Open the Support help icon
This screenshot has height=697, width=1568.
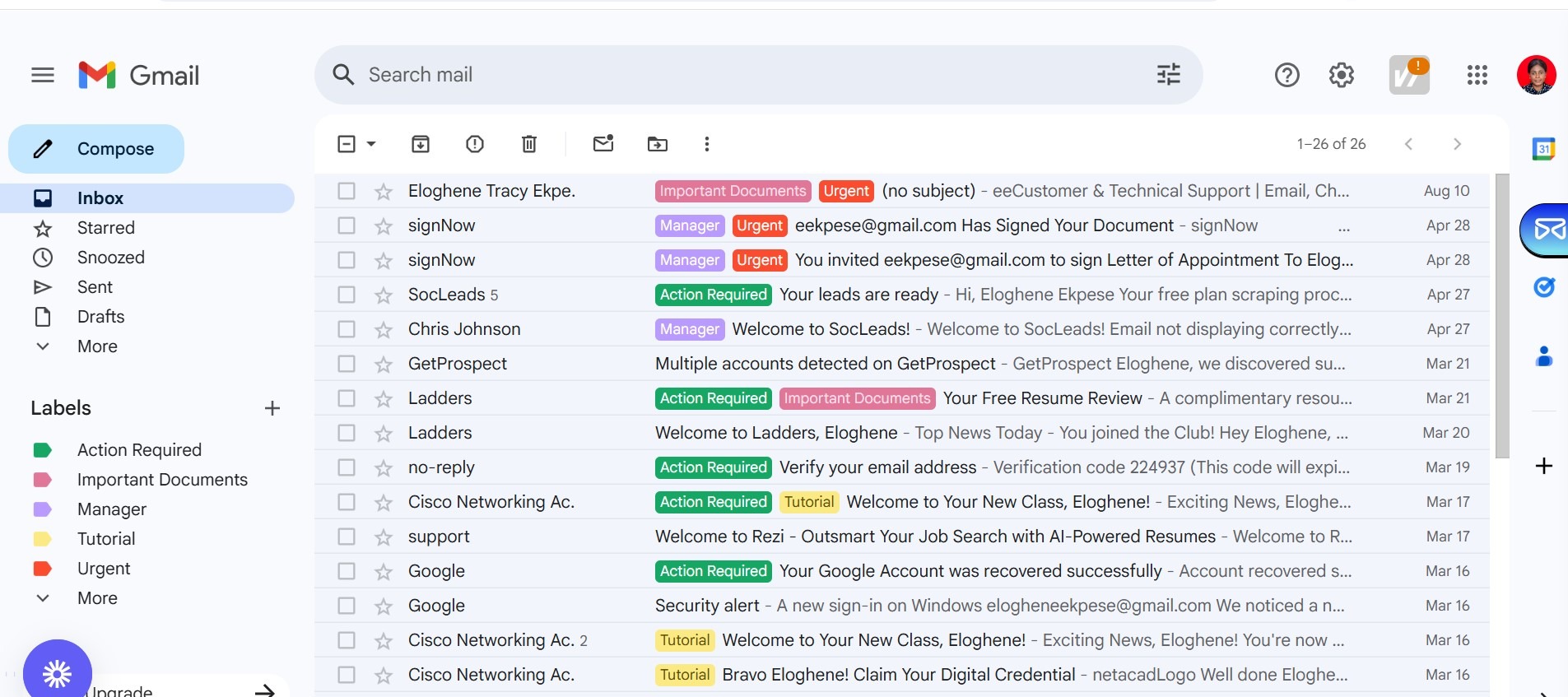pyautogui.click(x=1287, y=76)
